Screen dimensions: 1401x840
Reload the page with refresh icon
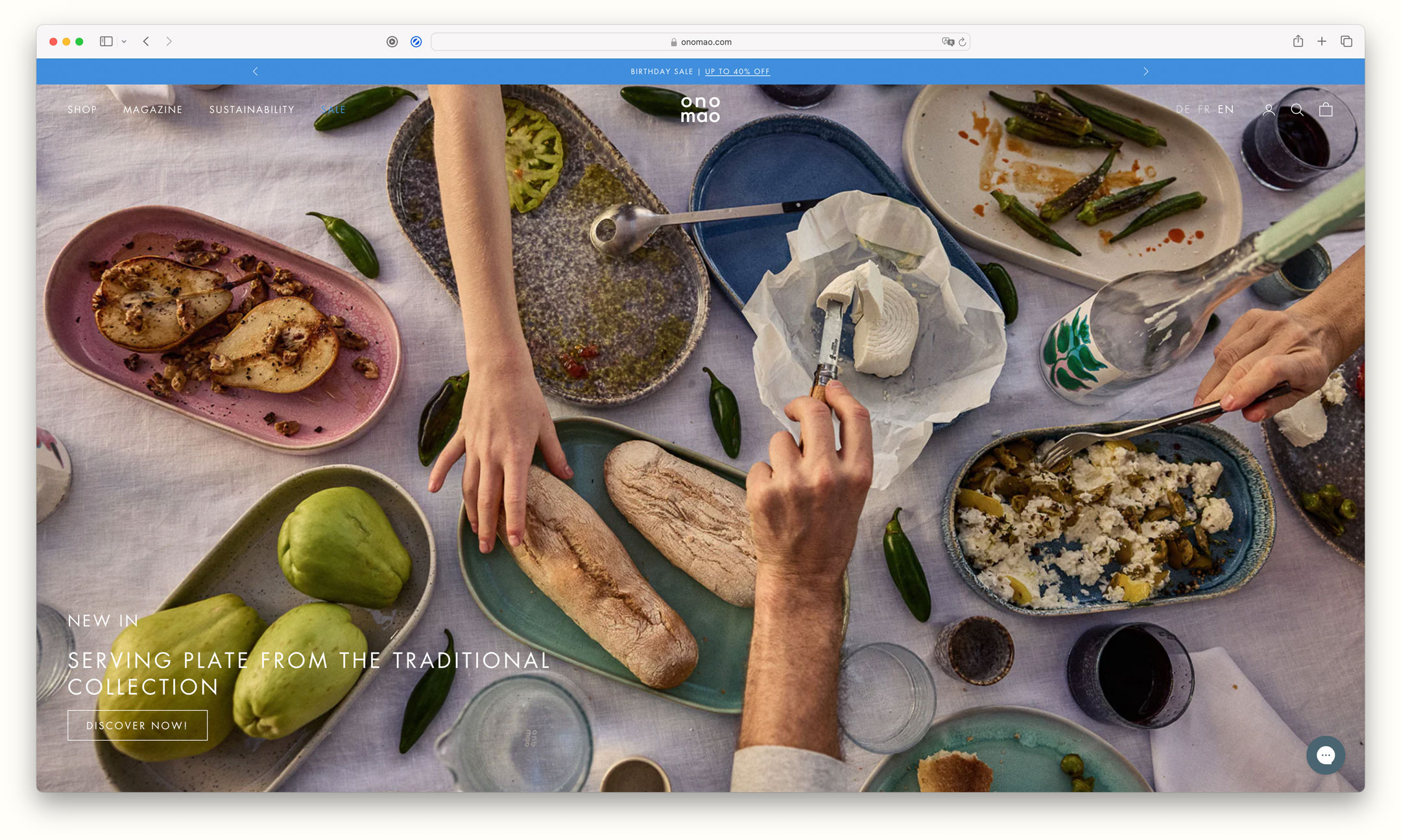[963, 42]
